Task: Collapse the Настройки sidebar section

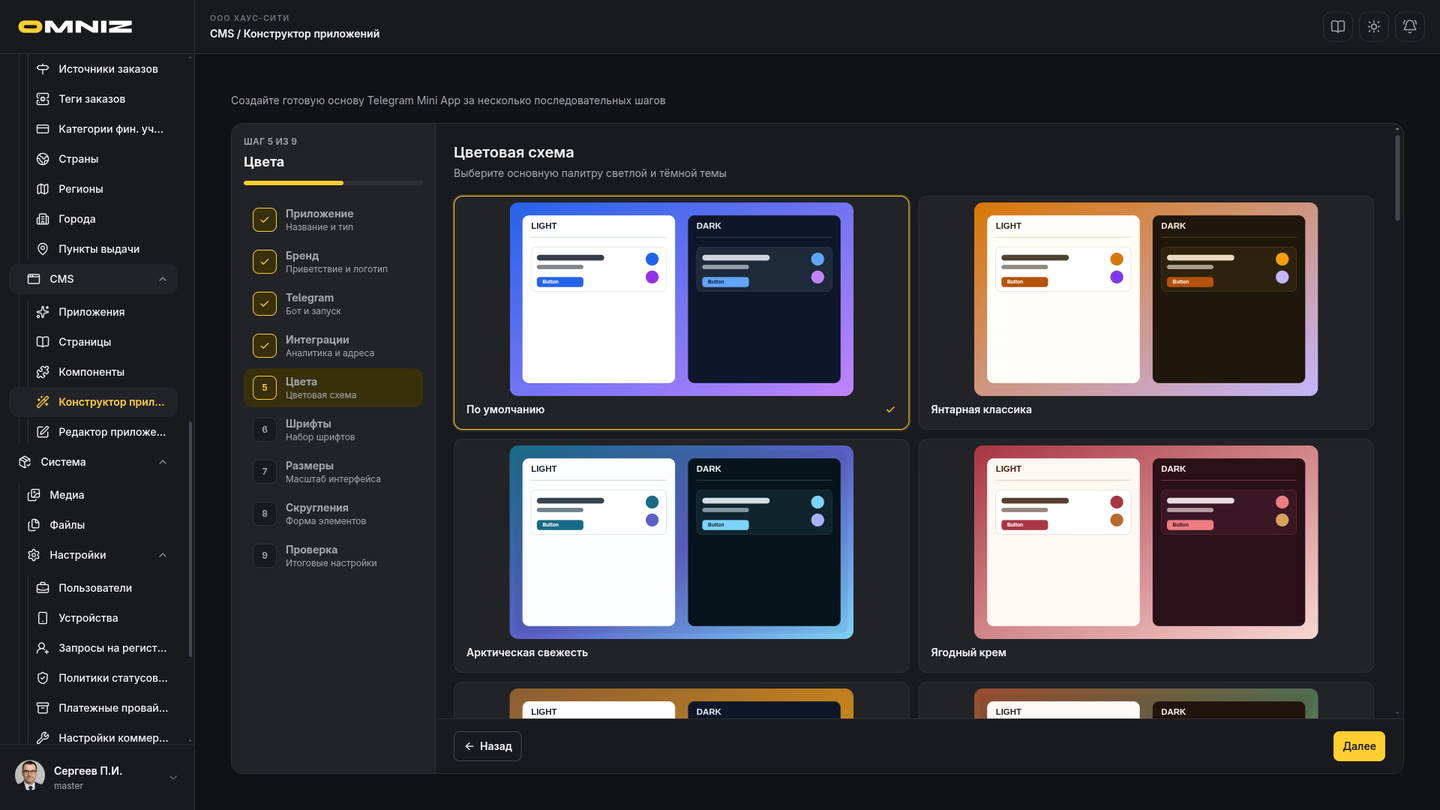Action: (163, 555)
